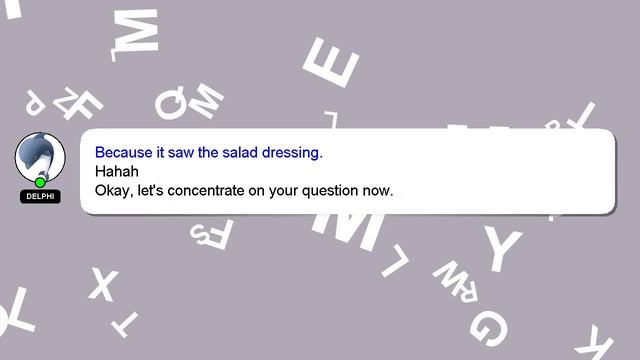Click the "Hahah" message line
Image resolution: width=640 pixels, height=360 pixels.
117,171
